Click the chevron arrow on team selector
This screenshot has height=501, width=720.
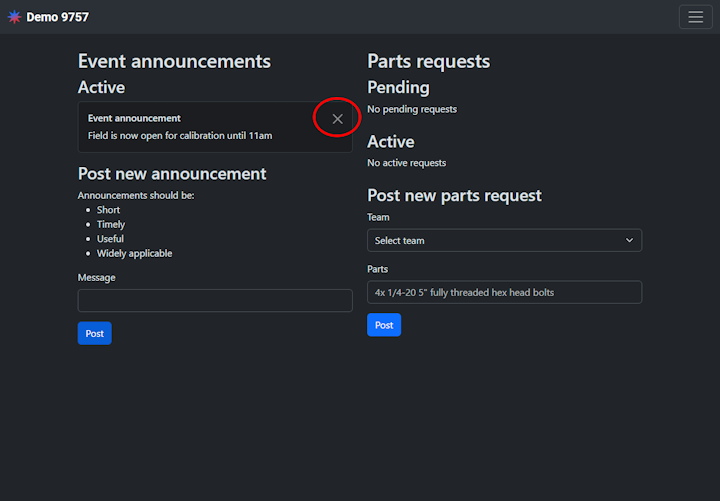coord(629,240)
